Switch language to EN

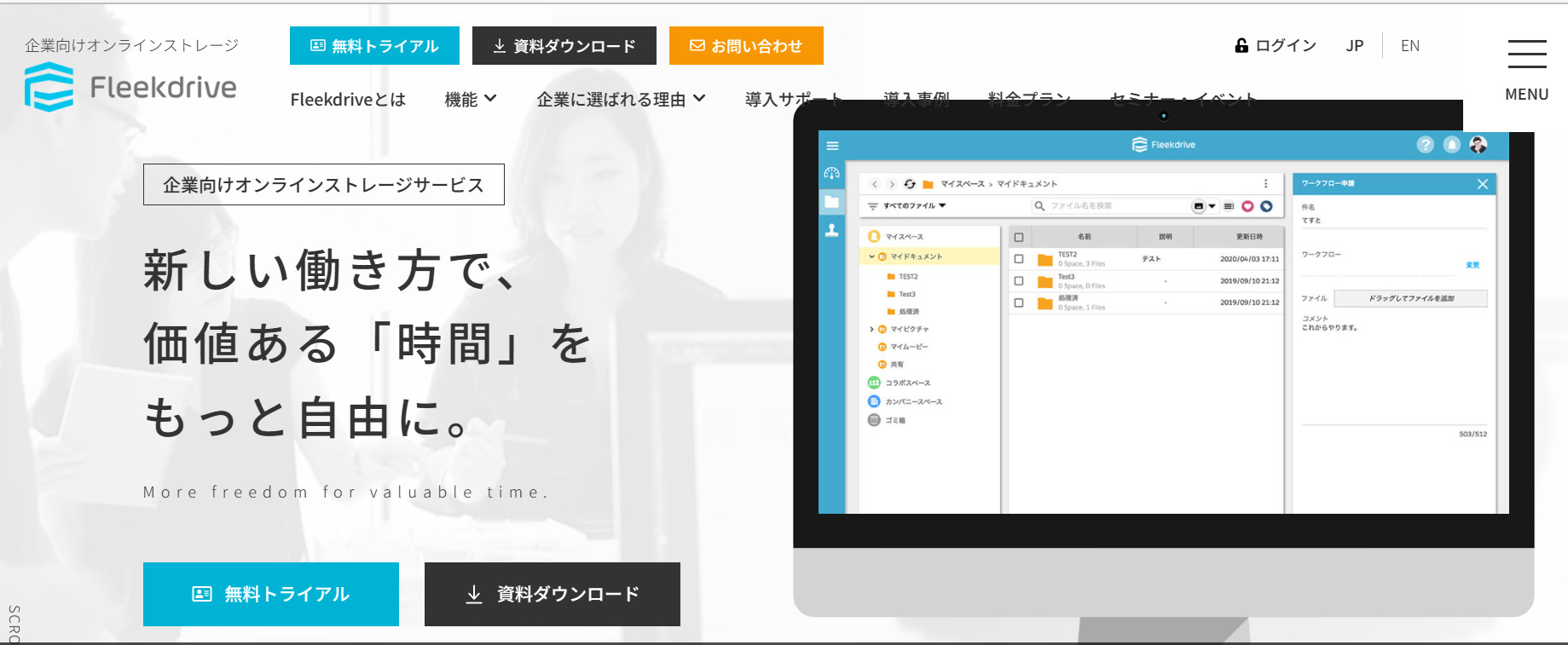click(x=1410, y=46)
